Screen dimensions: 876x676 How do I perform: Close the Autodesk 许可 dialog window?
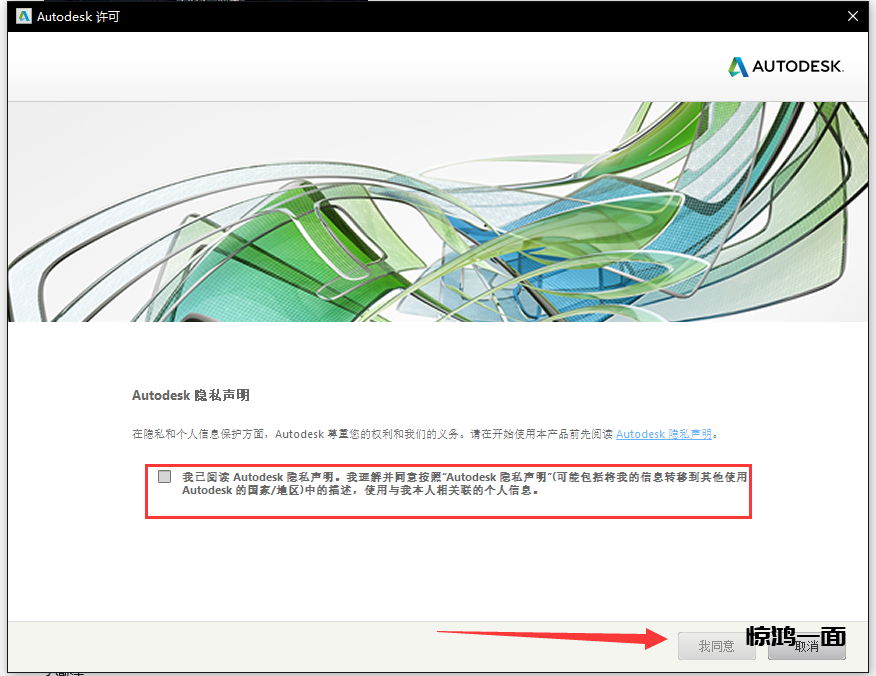853,16
